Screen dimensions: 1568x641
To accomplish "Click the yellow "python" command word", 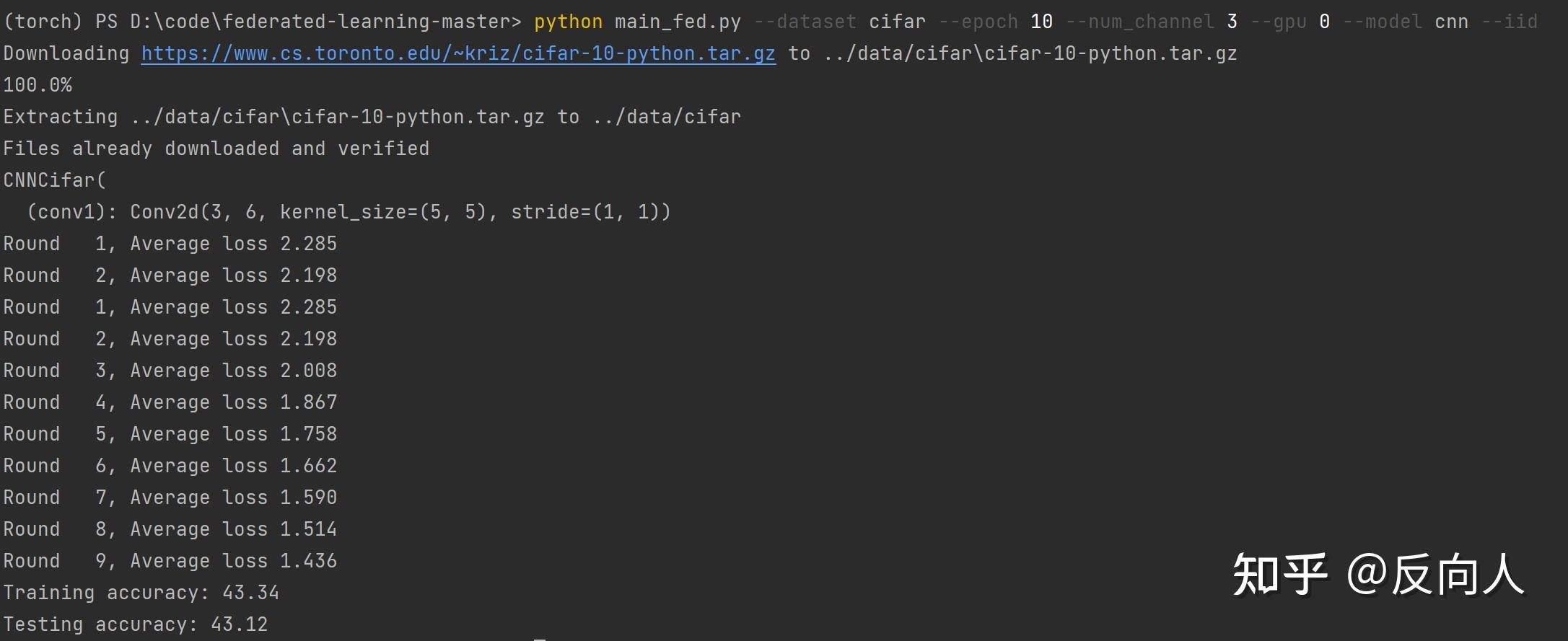I will coord(568,22).
